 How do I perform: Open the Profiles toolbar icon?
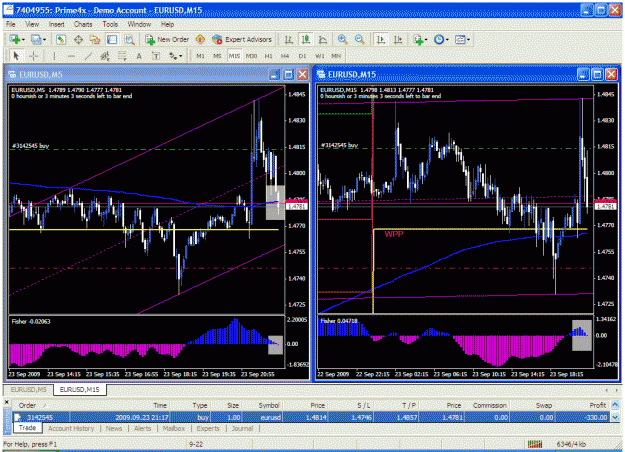tap(36, 39)
